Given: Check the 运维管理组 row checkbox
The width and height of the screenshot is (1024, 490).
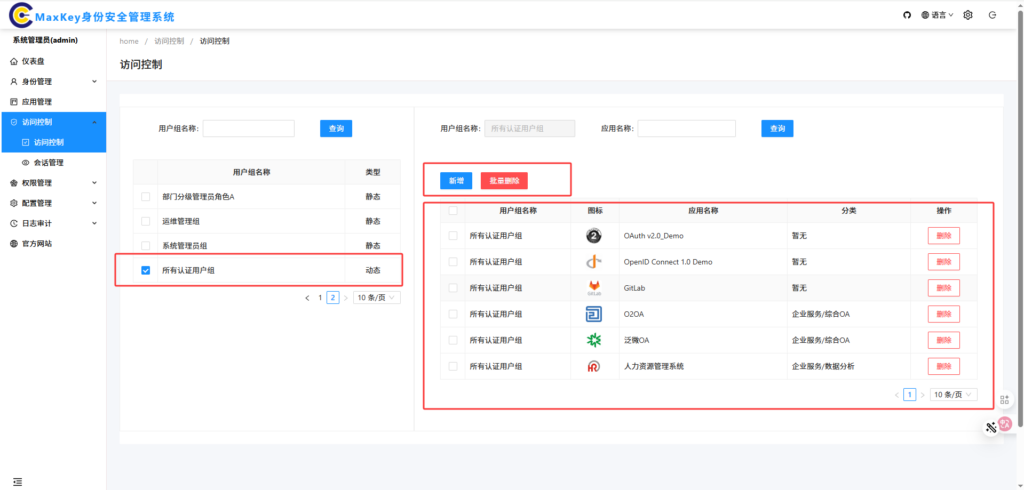Looking at the screenshot, I should click(146, 221).
